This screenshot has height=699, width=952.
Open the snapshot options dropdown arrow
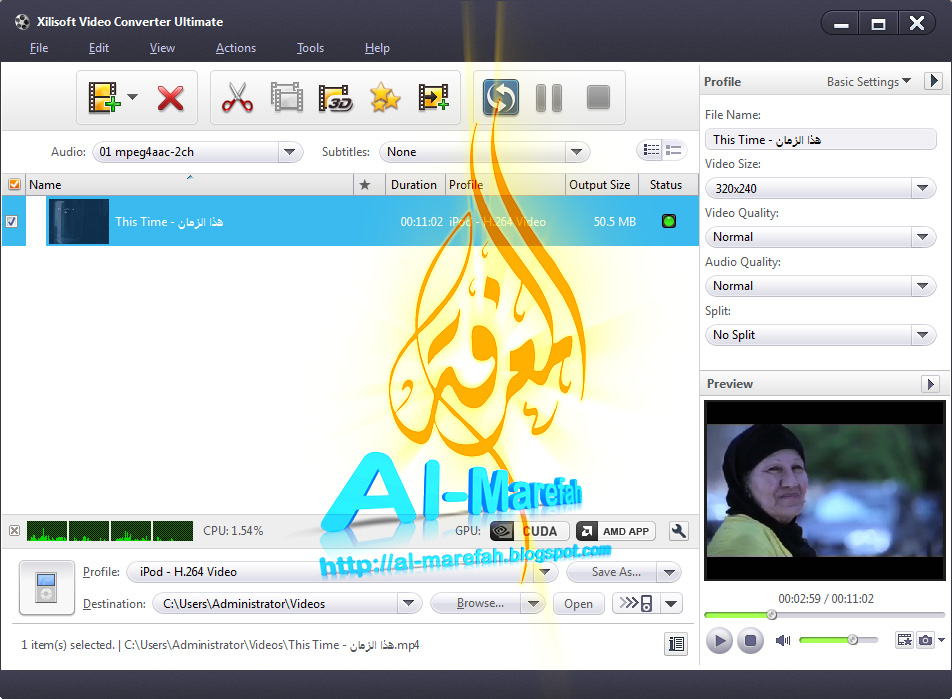941,639
